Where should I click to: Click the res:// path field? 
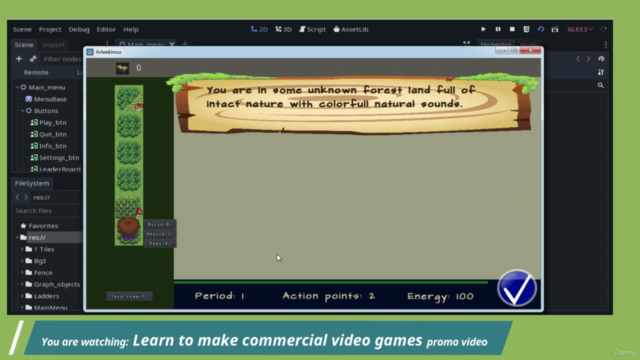56,197
